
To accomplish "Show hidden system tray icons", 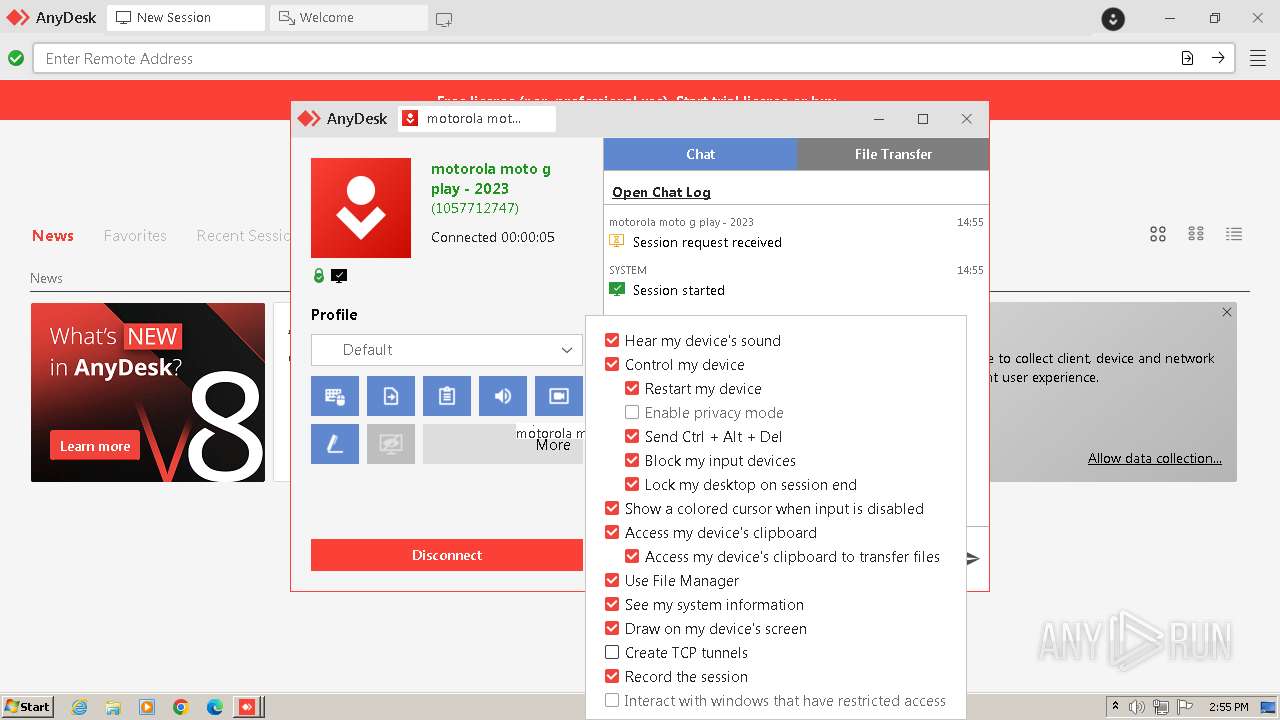I will click(x=1115, y=707).
